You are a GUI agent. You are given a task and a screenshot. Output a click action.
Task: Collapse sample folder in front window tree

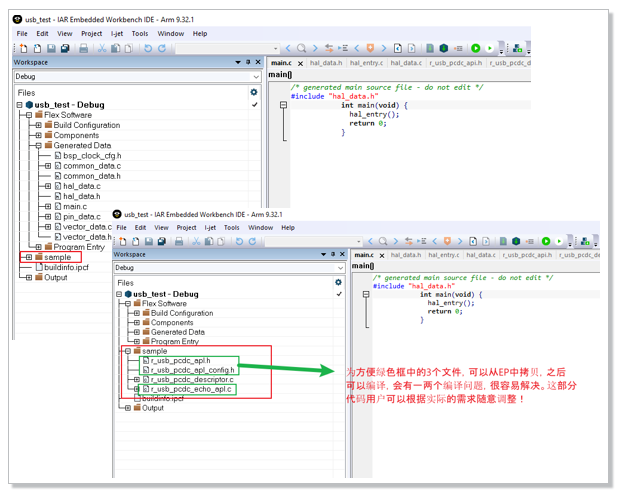pos(128,351)
